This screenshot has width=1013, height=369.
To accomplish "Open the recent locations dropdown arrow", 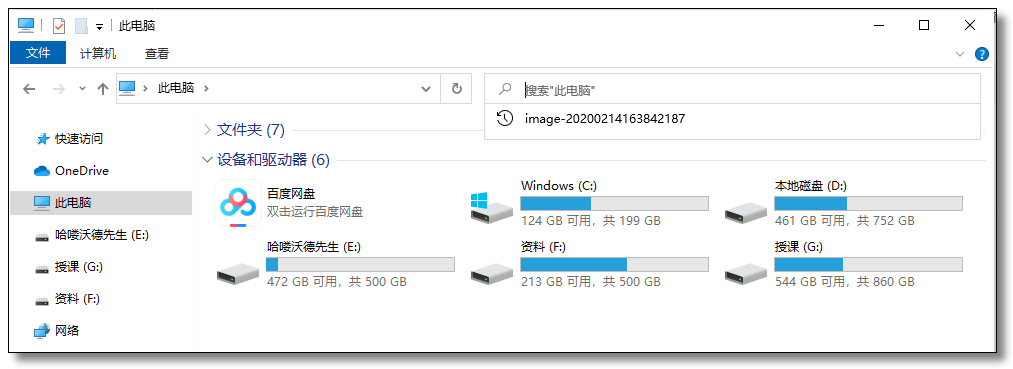I will (x=82, y=89).
